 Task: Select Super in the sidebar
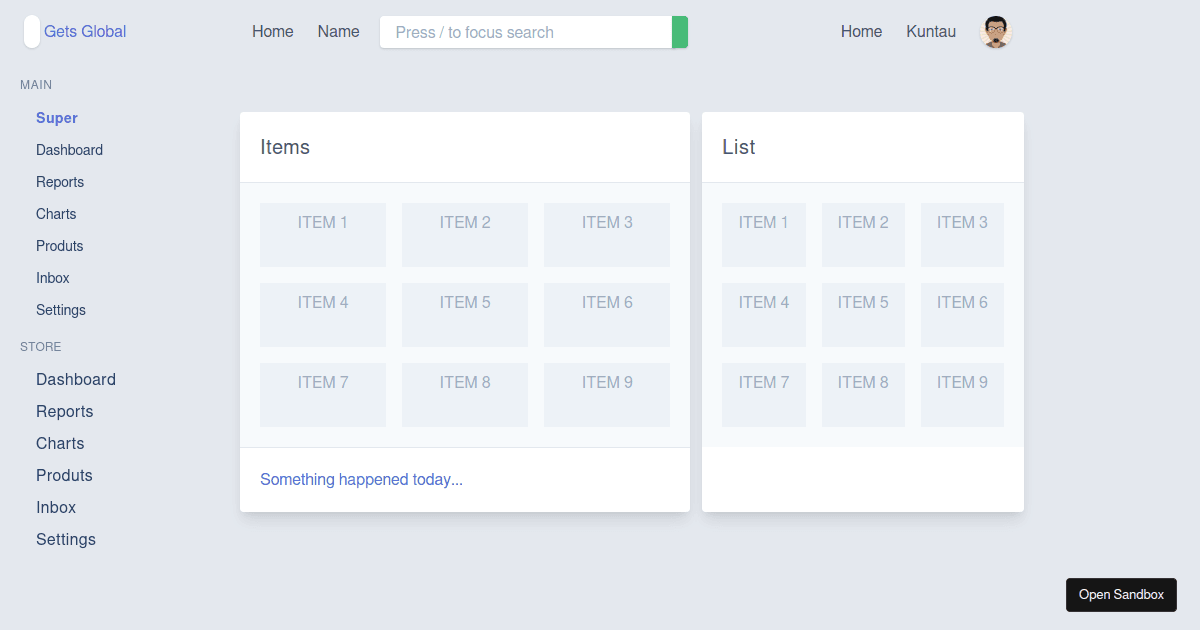click(x=57, y=117)
